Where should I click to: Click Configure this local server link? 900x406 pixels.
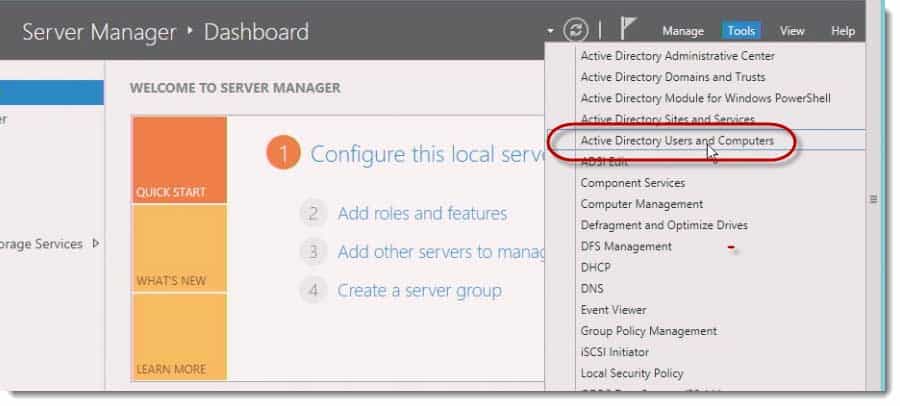coord(427,154)
